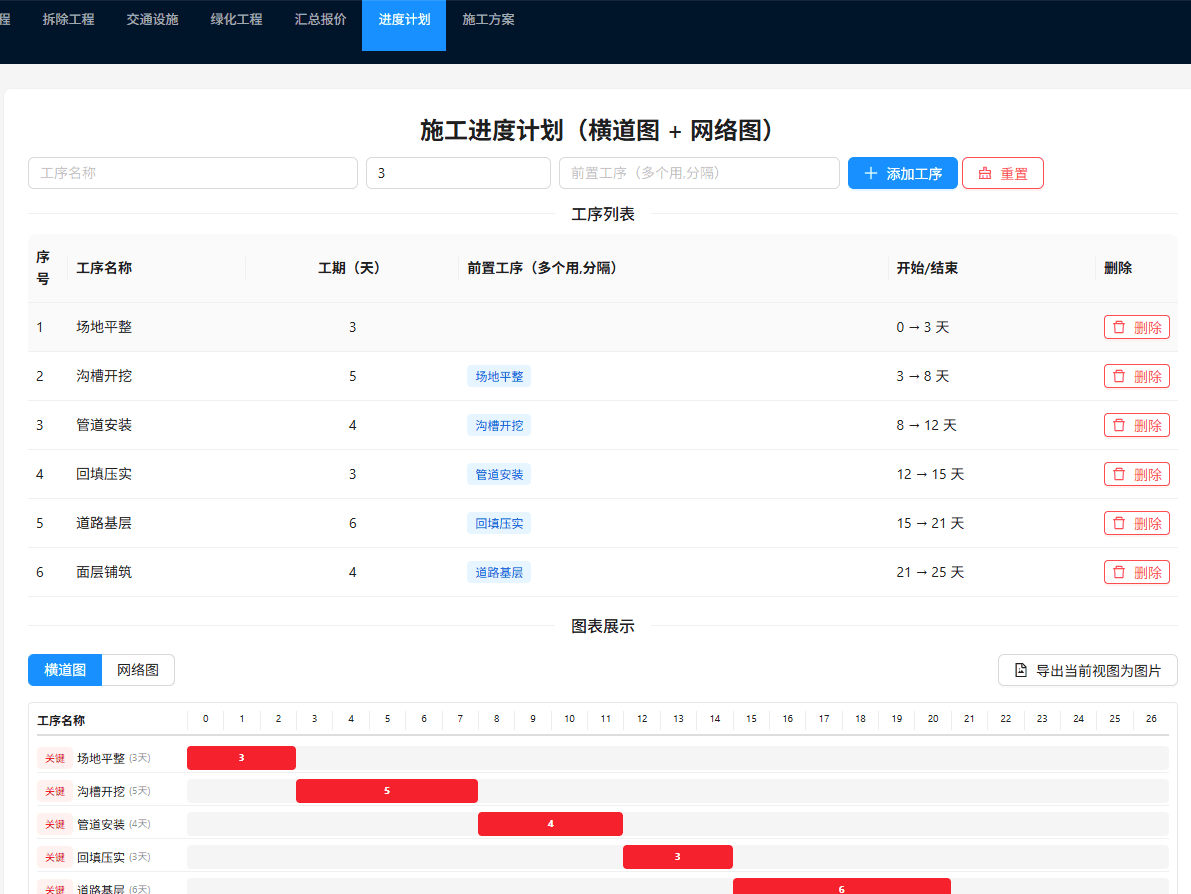Click the 回填压实 predecessor tag in row 5
Screen dimensions: 1191x894
(499, 523)
